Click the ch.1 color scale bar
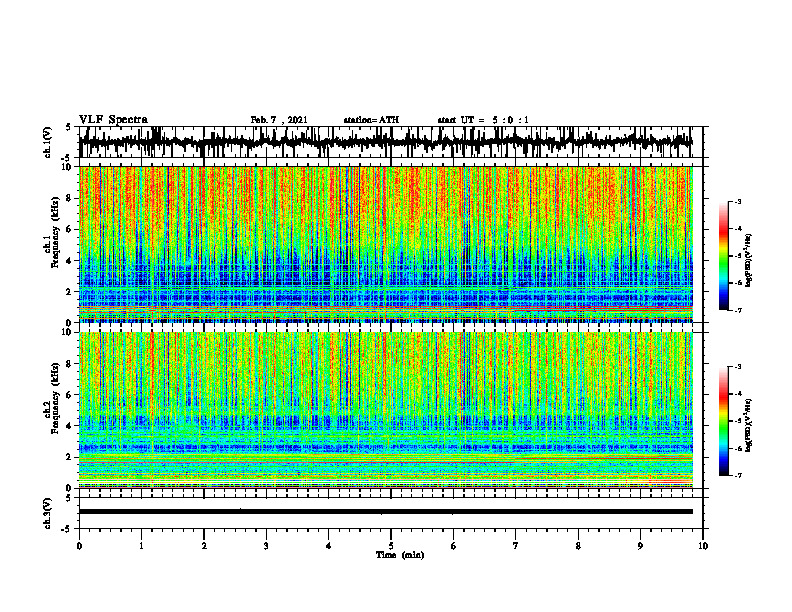The width and height of the screenshot is (792, 612). [x=723, y=256]
